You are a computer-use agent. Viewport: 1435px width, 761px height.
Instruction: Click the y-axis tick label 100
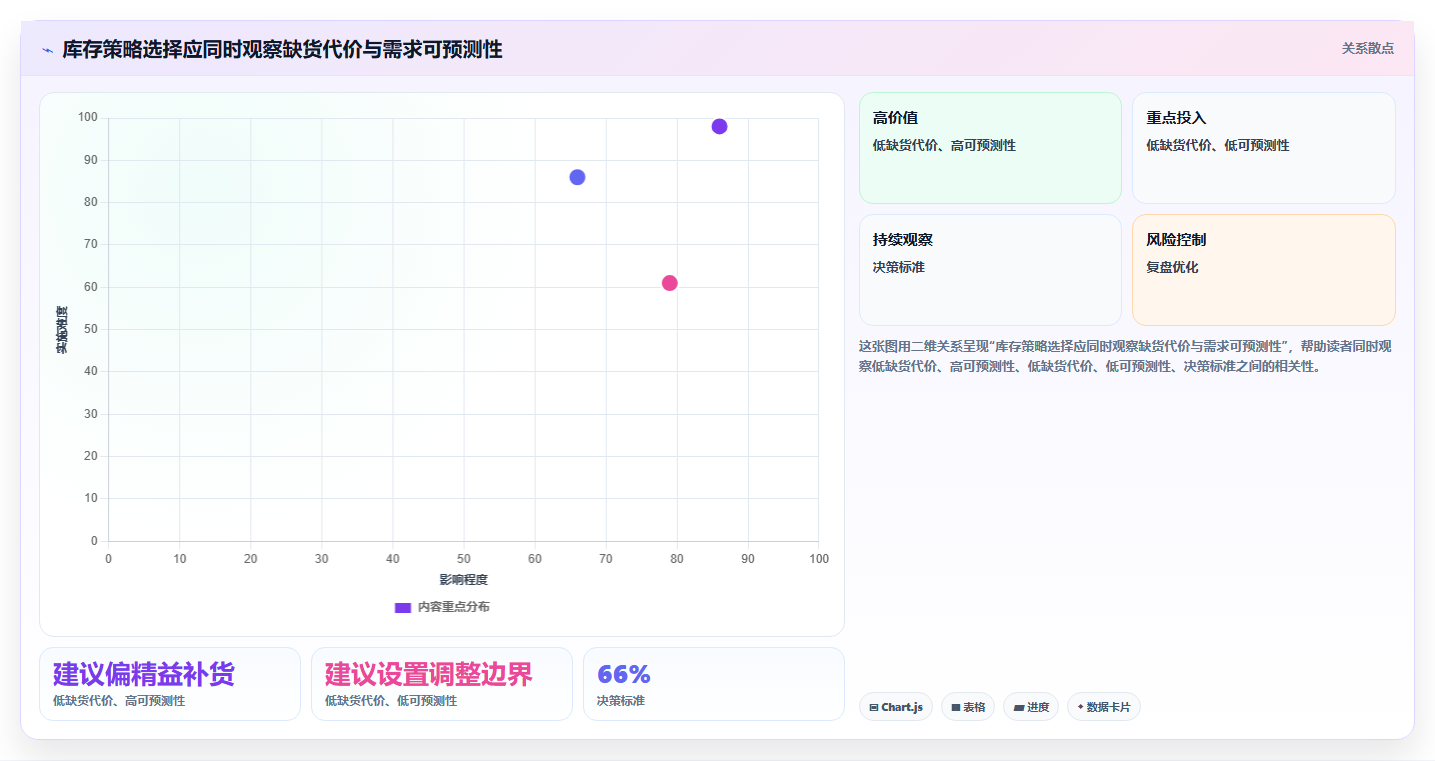point(88,118)
